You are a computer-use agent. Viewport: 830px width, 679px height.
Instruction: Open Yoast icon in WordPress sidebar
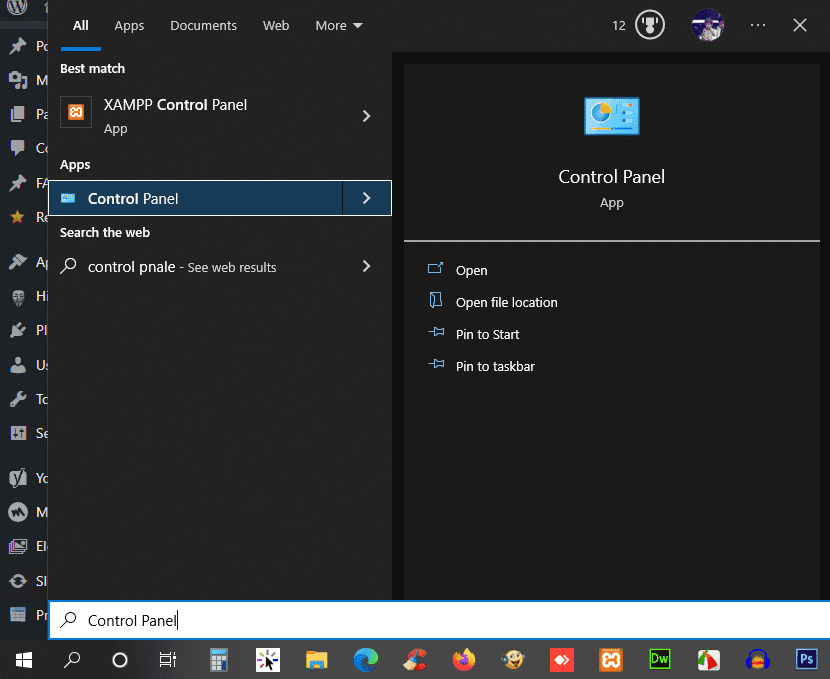point(18,478)
